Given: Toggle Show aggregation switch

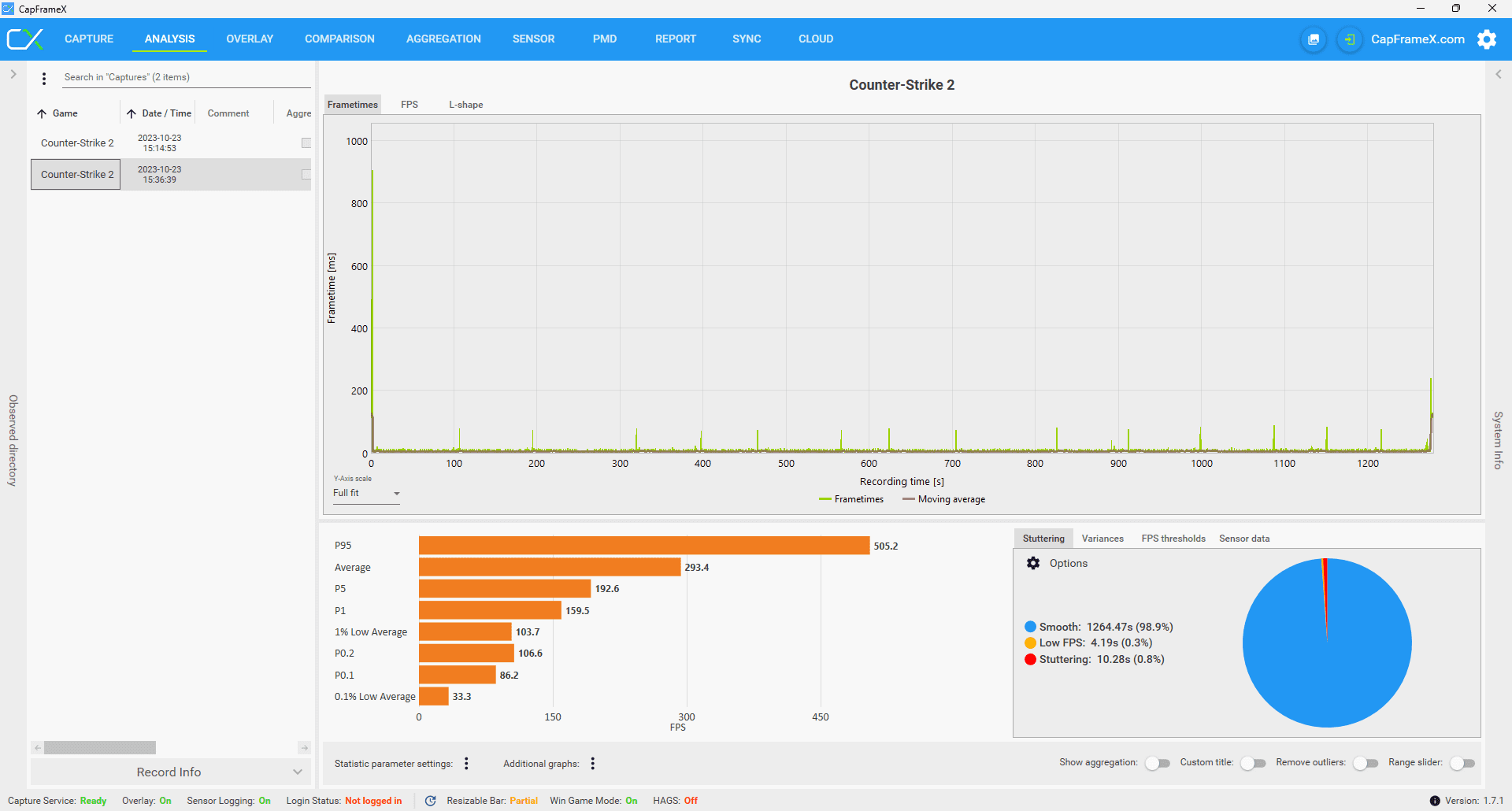Looking at the screenshot, I should 1157,763.
